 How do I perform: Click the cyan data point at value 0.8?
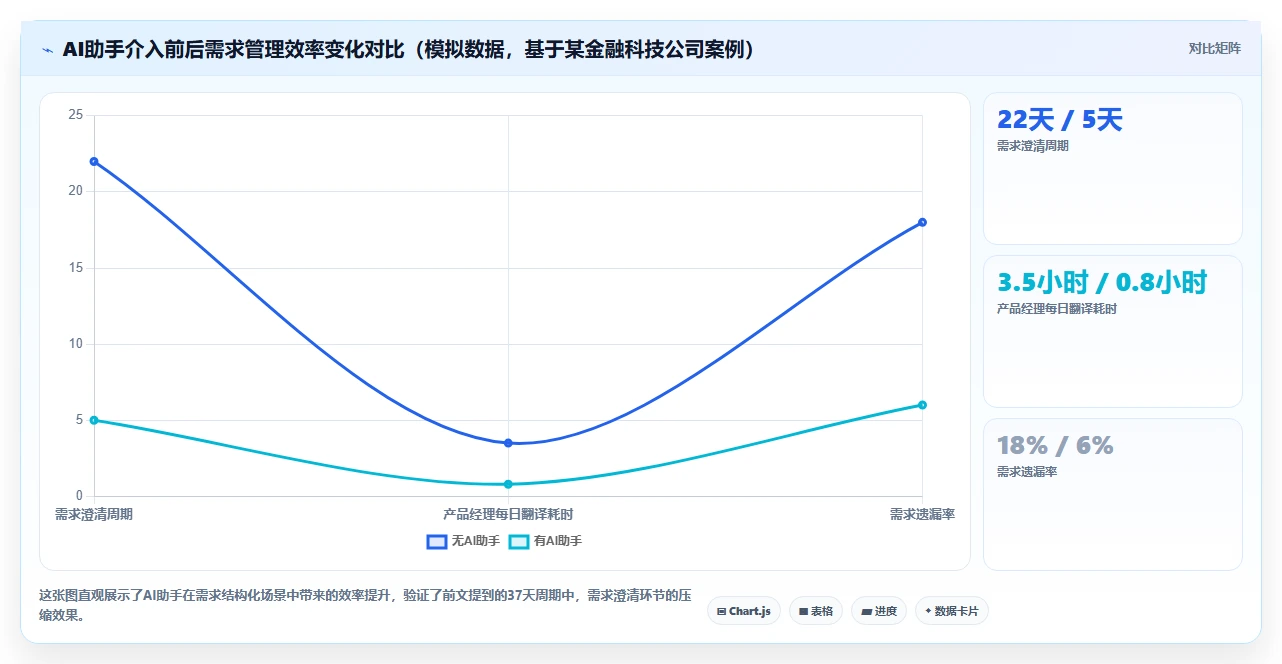click(x=508, y=484)
